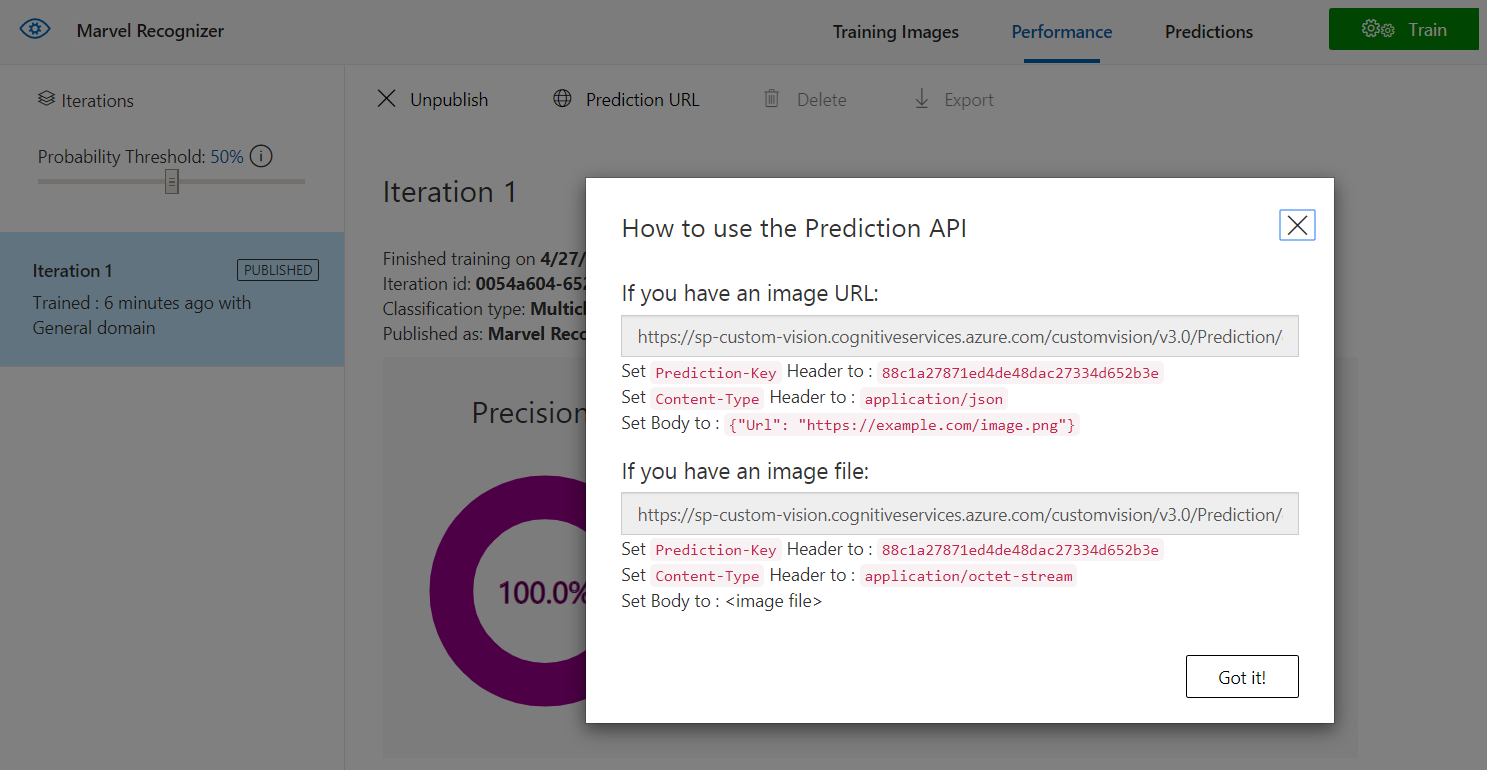Image resolution: width=1487 pixels, height=770 pixels.
Task: Click the Iterations layers icon
Action: pos(46,99)
